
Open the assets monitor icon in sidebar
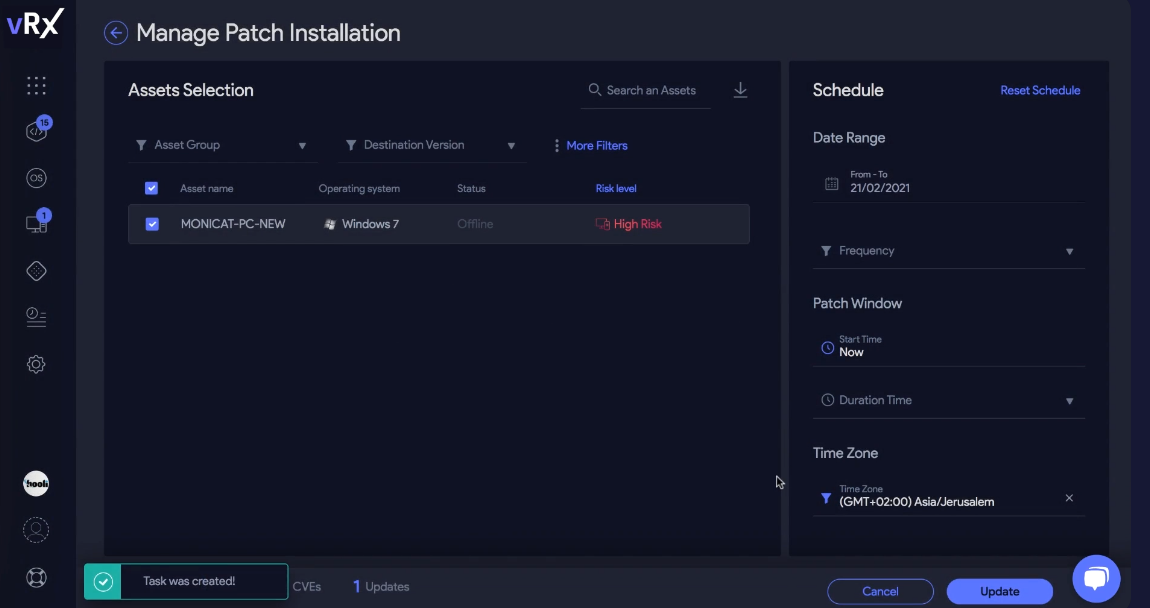coord(36,224)
